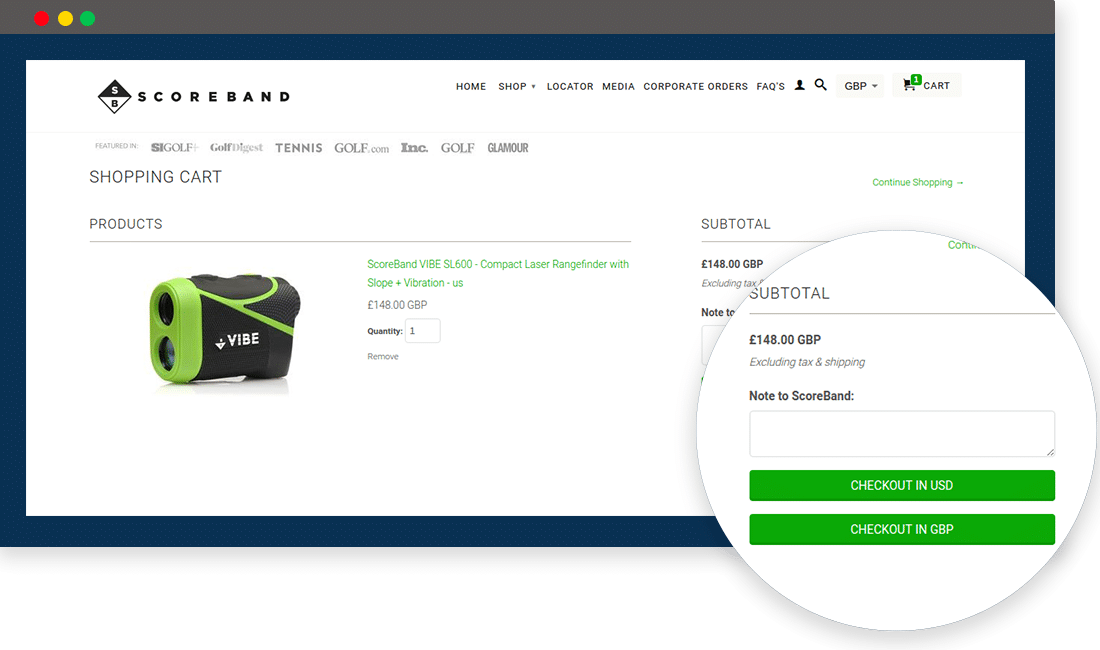Viewport: 1100px width, 650px height.
Task: Click the Continue Shopping link
Action: click(x=918, y=182)
